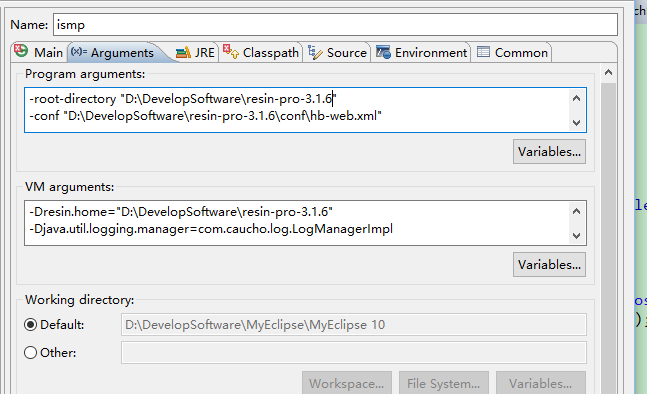Click the Main tab icon
Screen dimensions: 647x394
click(x=21, y=51)
